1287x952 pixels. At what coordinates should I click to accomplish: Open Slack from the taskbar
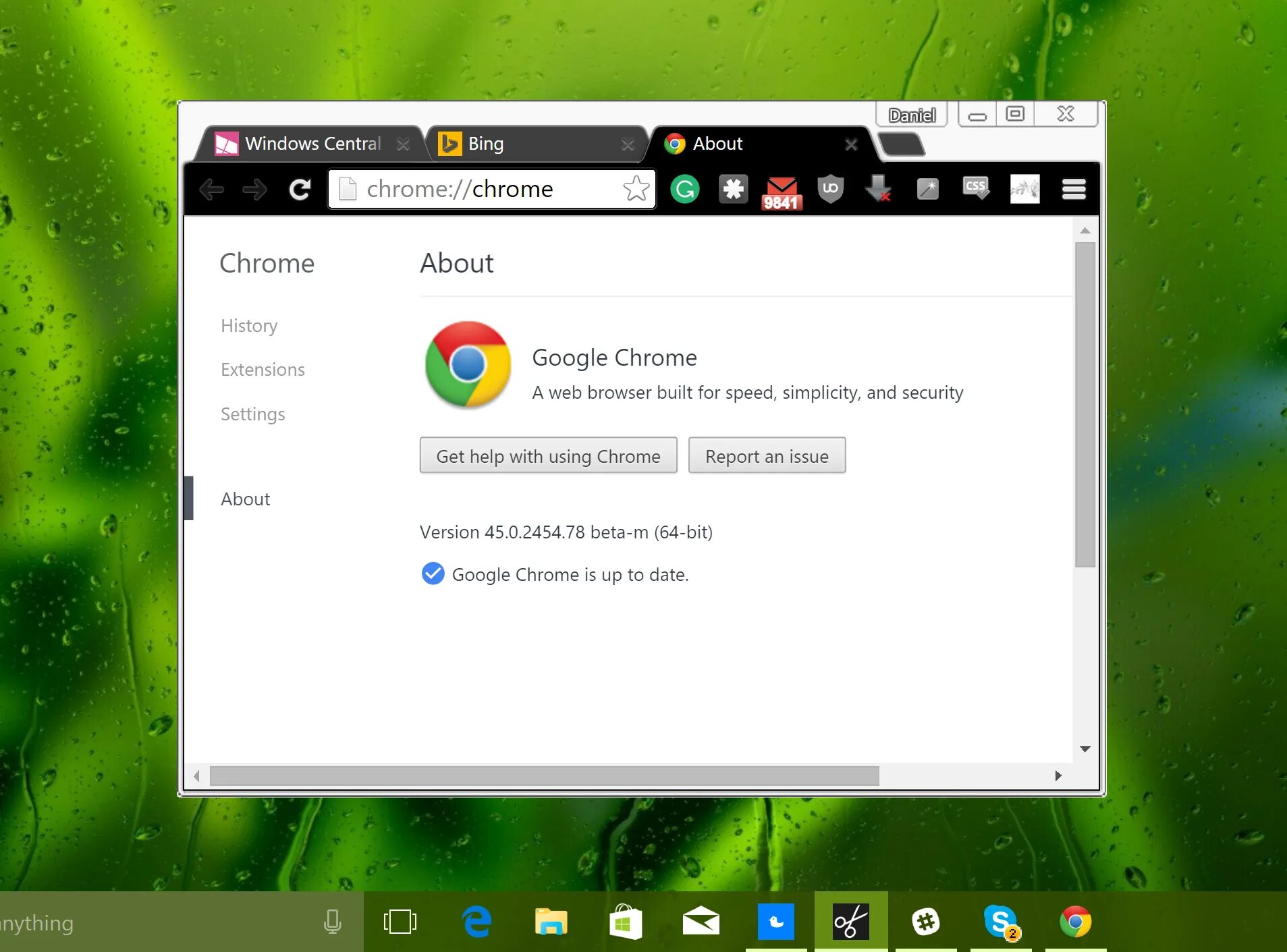(926, 922)
